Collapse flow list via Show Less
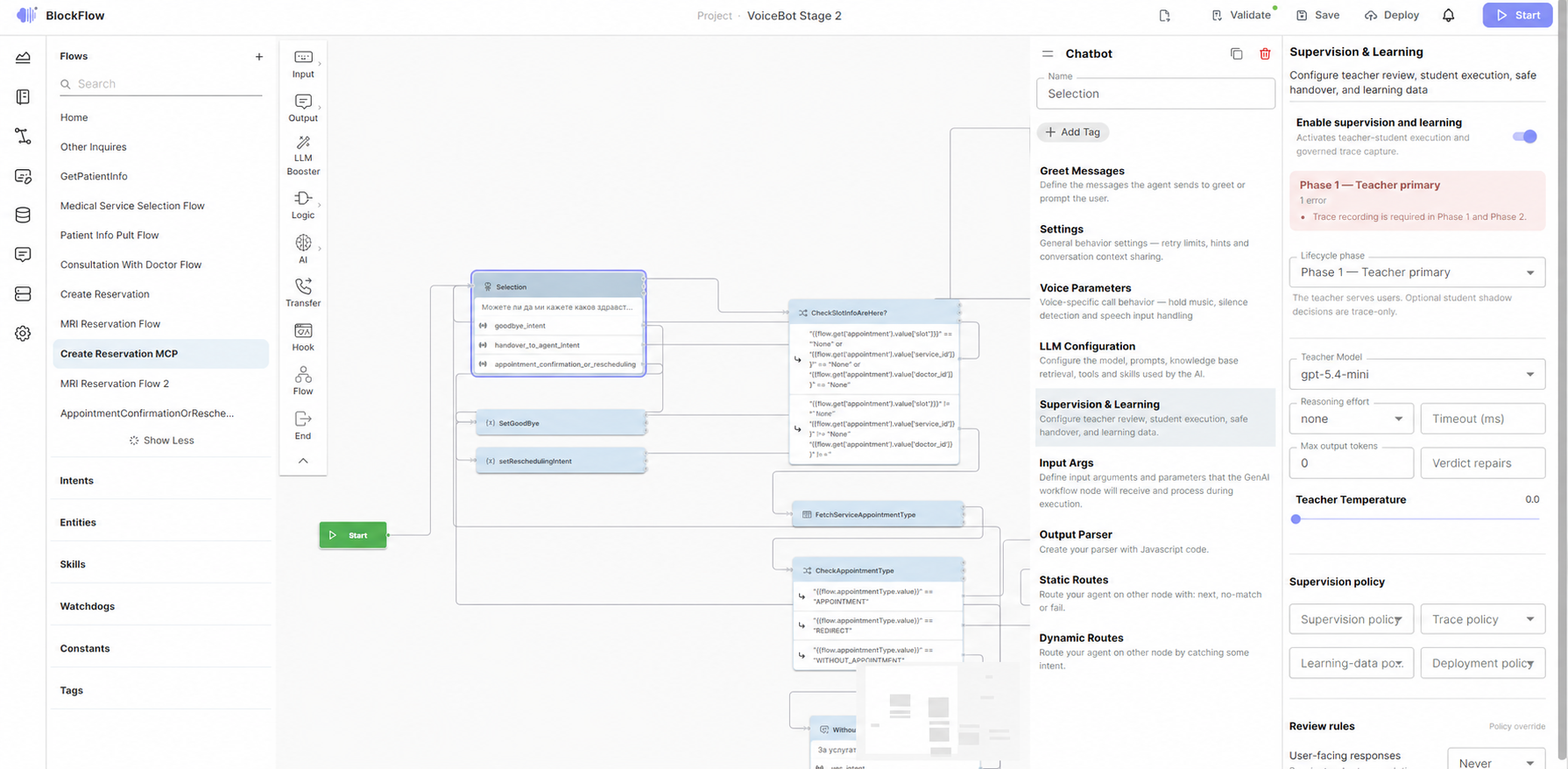Screen dimensions: 1568x769 [x=161, y=441]
